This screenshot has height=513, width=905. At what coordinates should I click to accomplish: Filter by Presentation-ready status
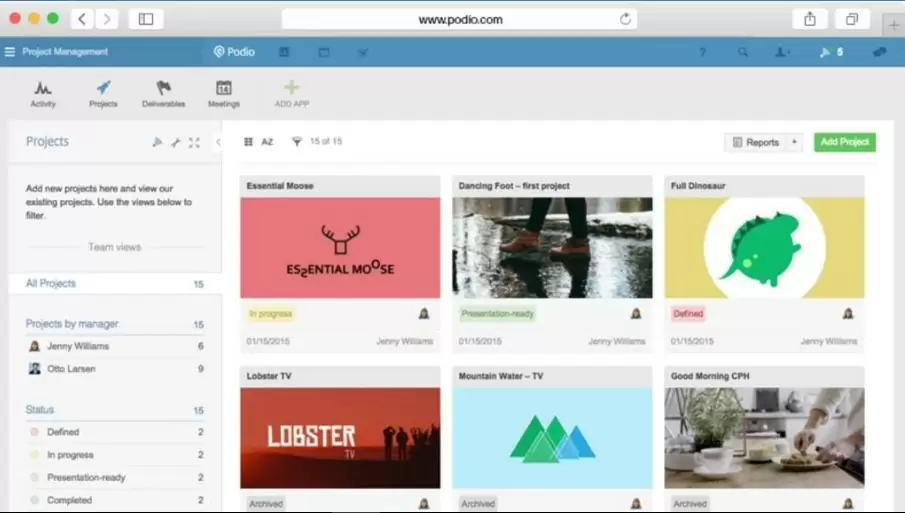pos(115,478)
